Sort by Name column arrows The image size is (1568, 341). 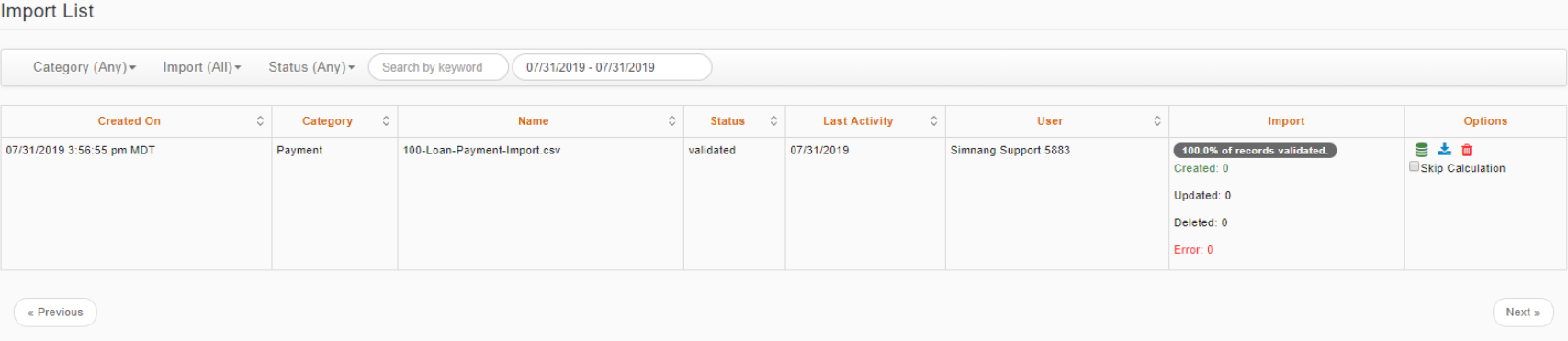click(671, 121)
